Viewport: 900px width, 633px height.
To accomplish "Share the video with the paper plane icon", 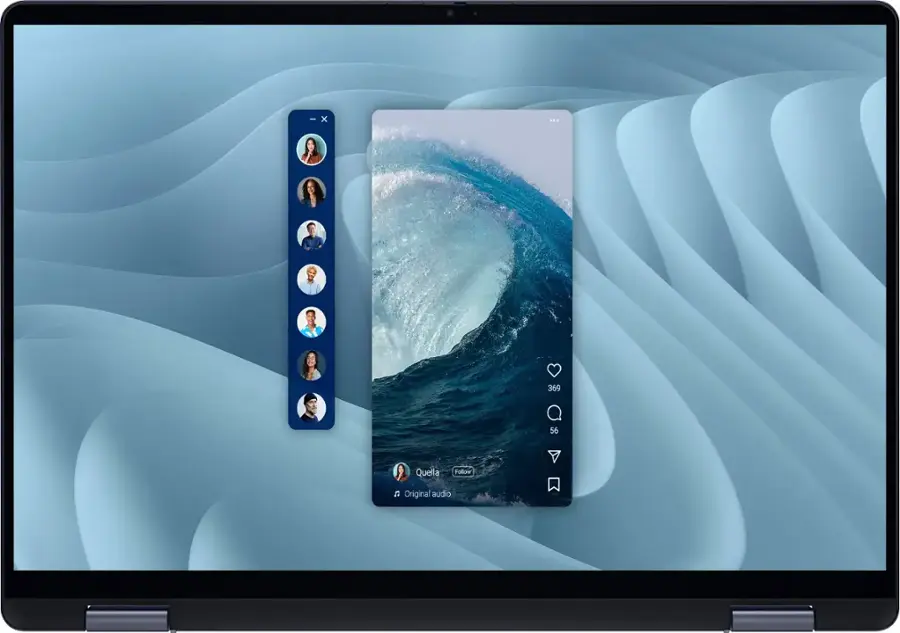I will 554,456.
